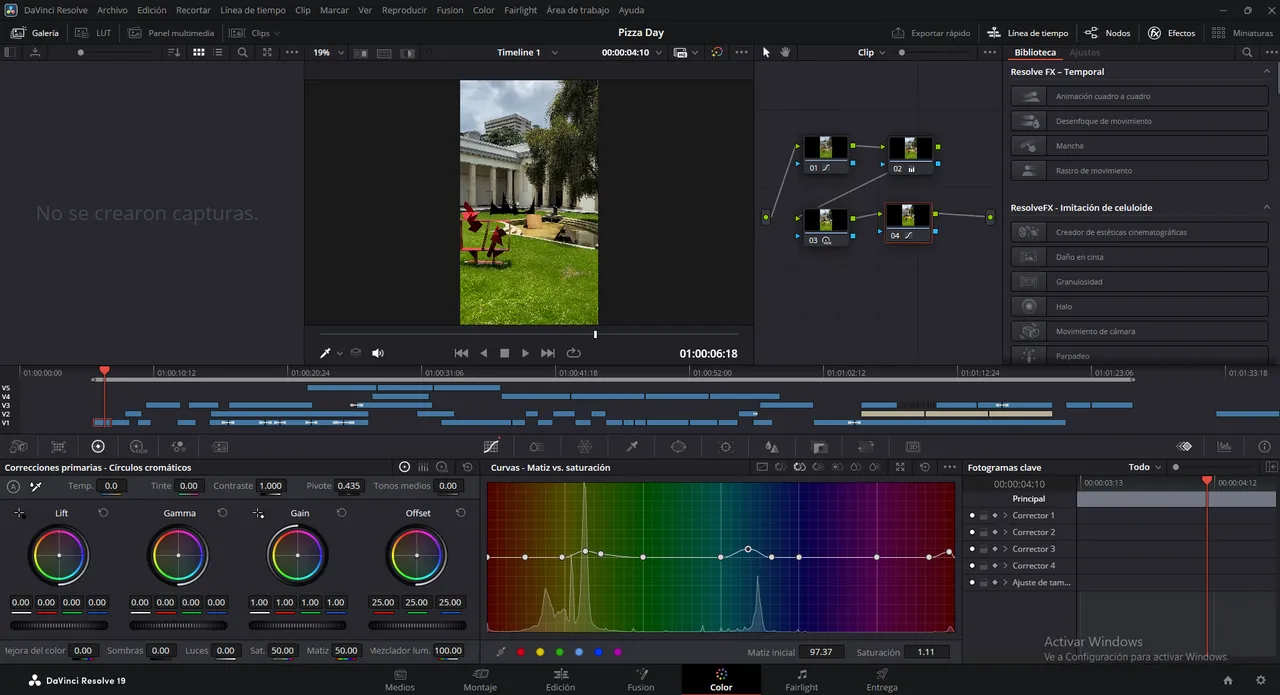This screenshot has width=1280, height=695.
Task: Toggle loop playback
Action: (573, 353)
